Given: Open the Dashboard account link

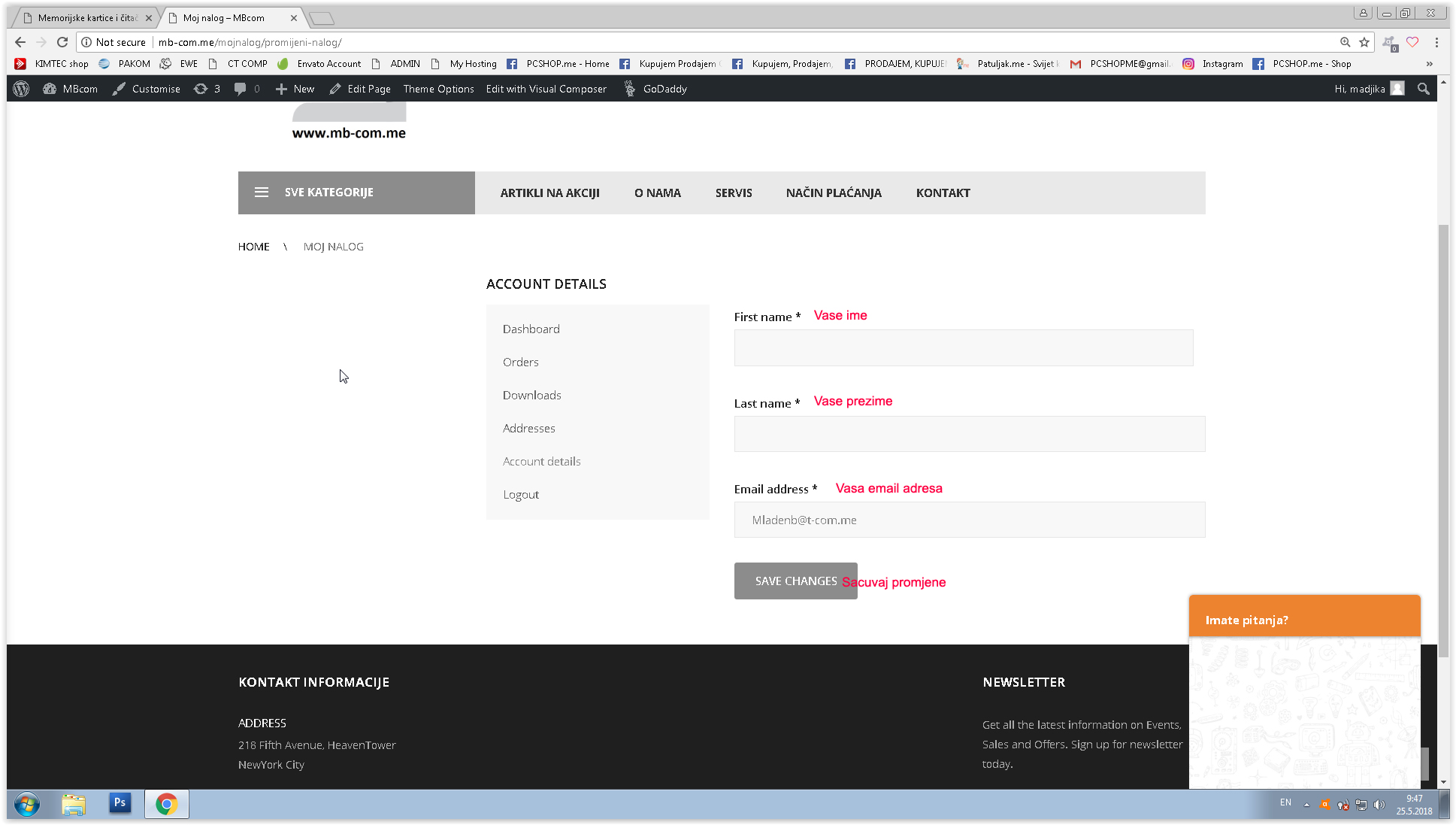Looking at the screenshot, I should tap(531, 329).
